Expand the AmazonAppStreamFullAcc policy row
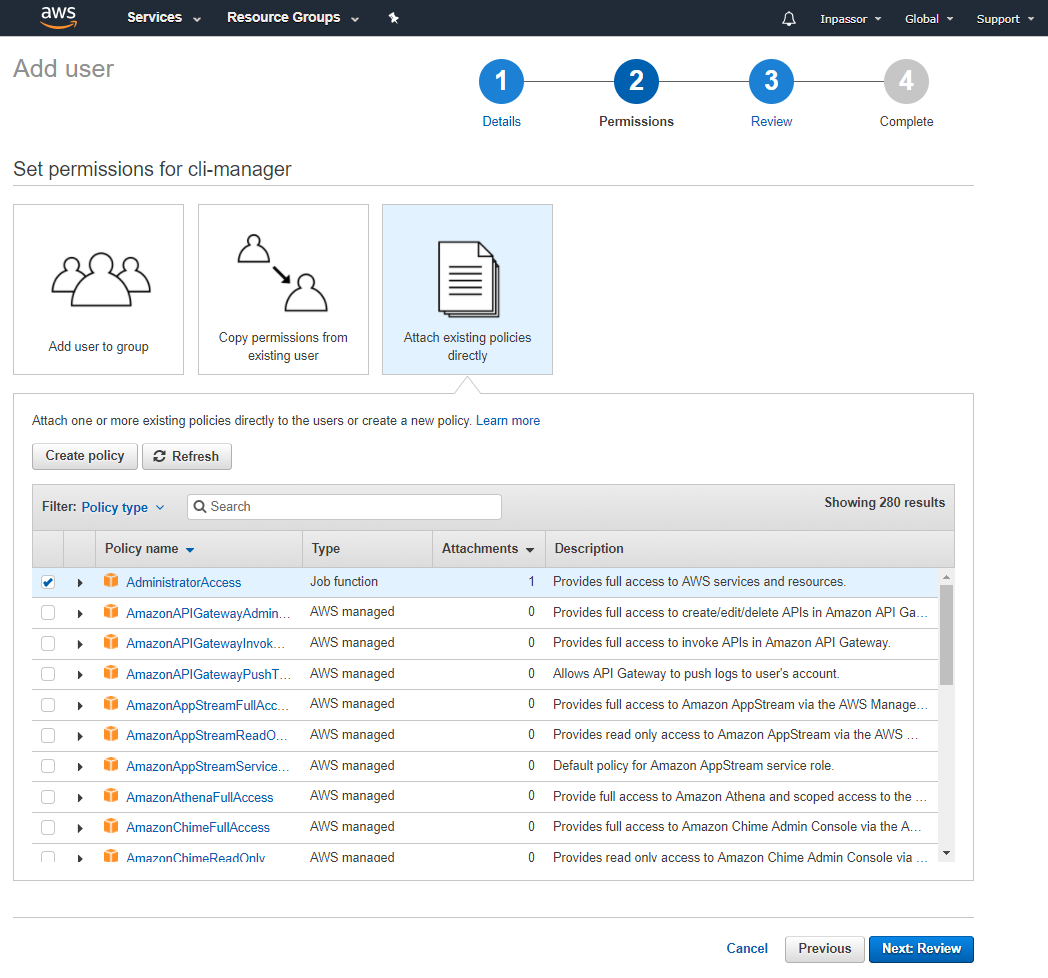 80,706
